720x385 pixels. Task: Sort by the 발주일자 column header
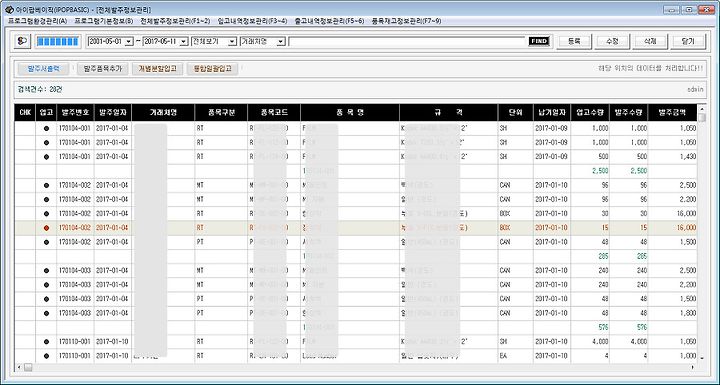113,113
